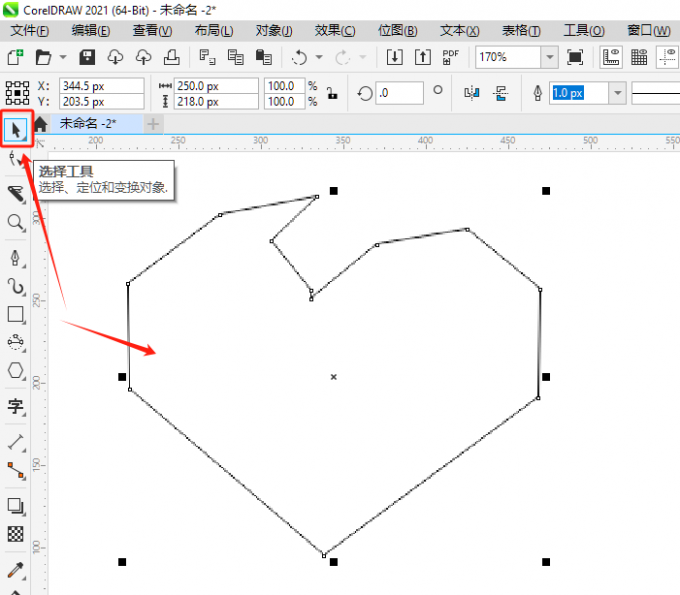This screenshot has width=680, height=595.
Task: Toggle the lock ratio padlock
Action: tap(332, 93)
